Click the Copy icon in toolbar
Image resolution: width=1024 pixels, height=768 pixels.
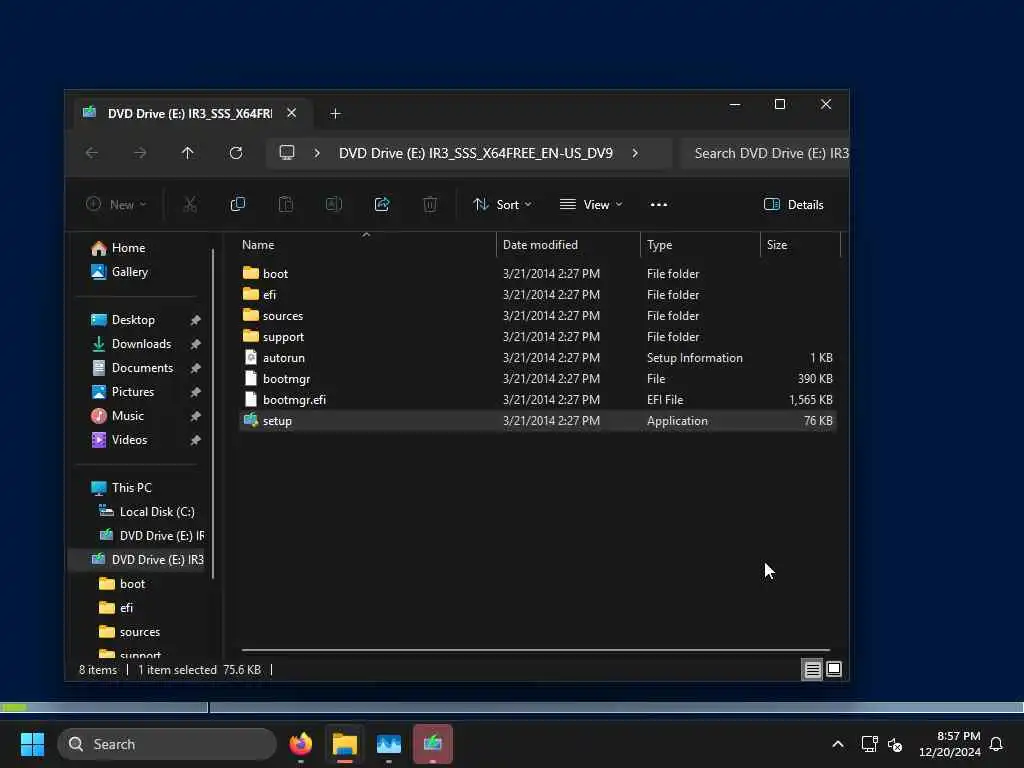(x=238, y=204)
